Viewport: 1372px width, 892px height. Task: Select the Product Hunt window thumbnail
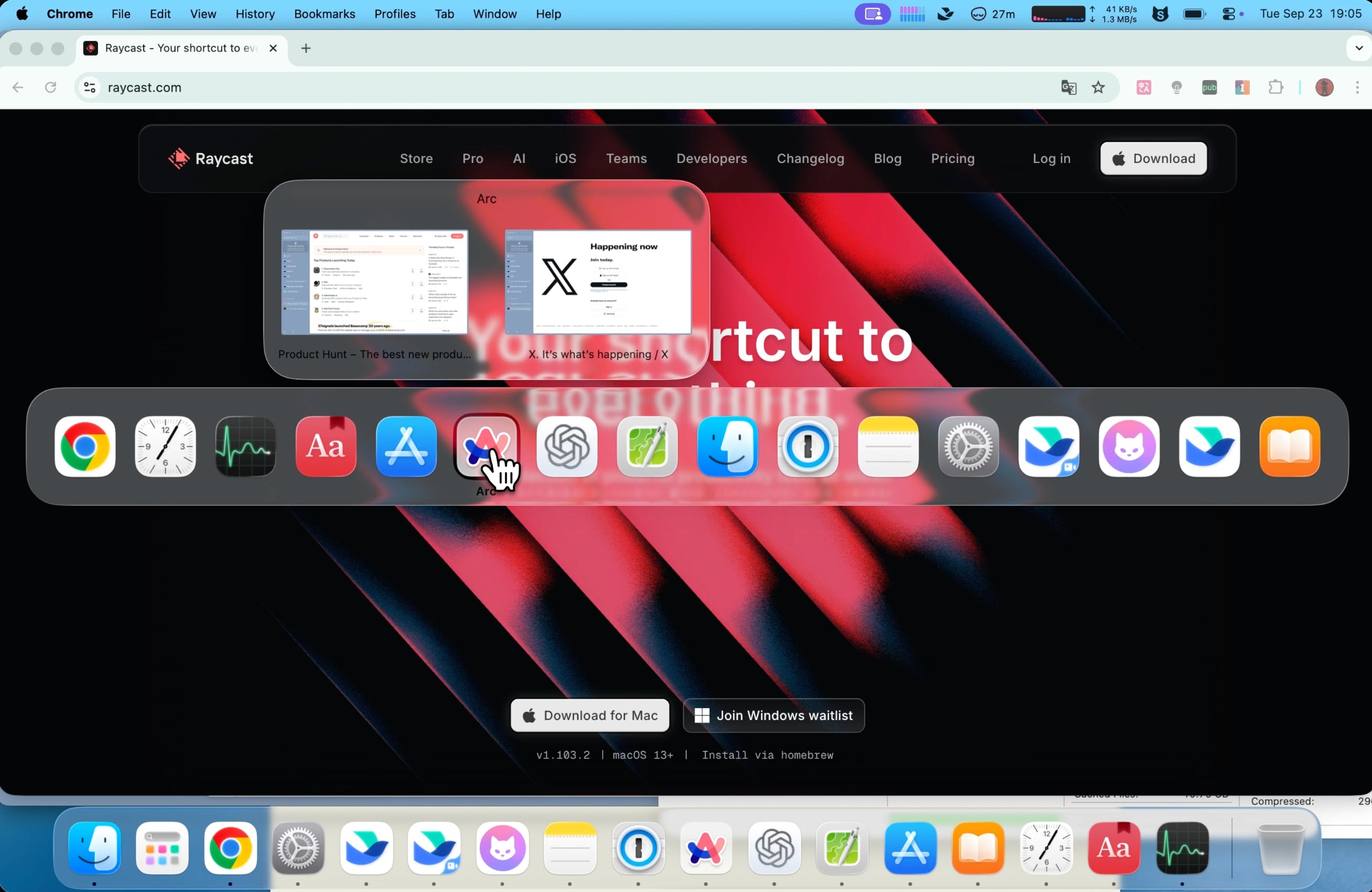374,282
